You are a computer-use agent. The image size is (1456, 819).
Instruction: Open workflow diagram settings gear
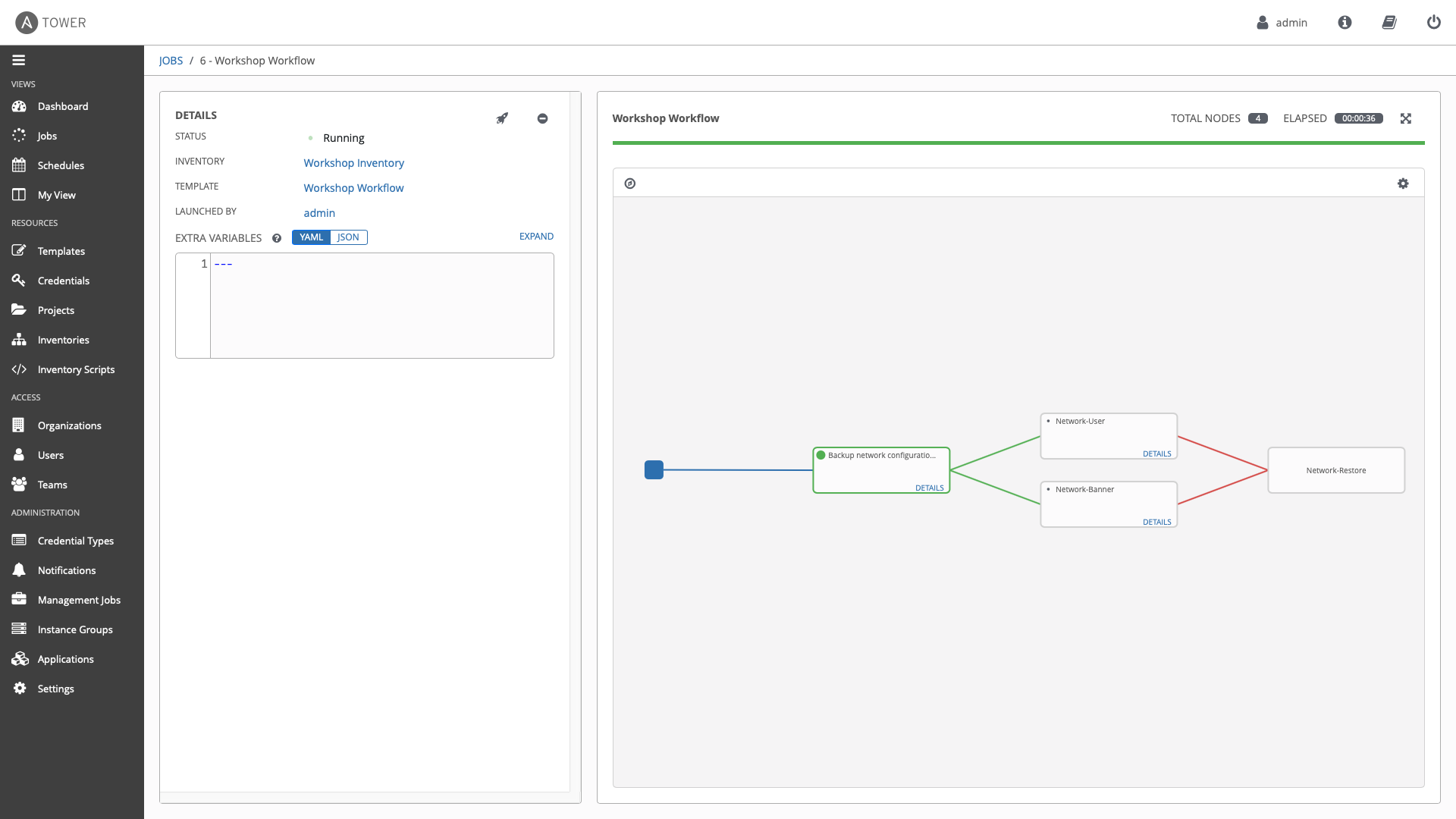pyautogui.click(x=1403, y=184)
